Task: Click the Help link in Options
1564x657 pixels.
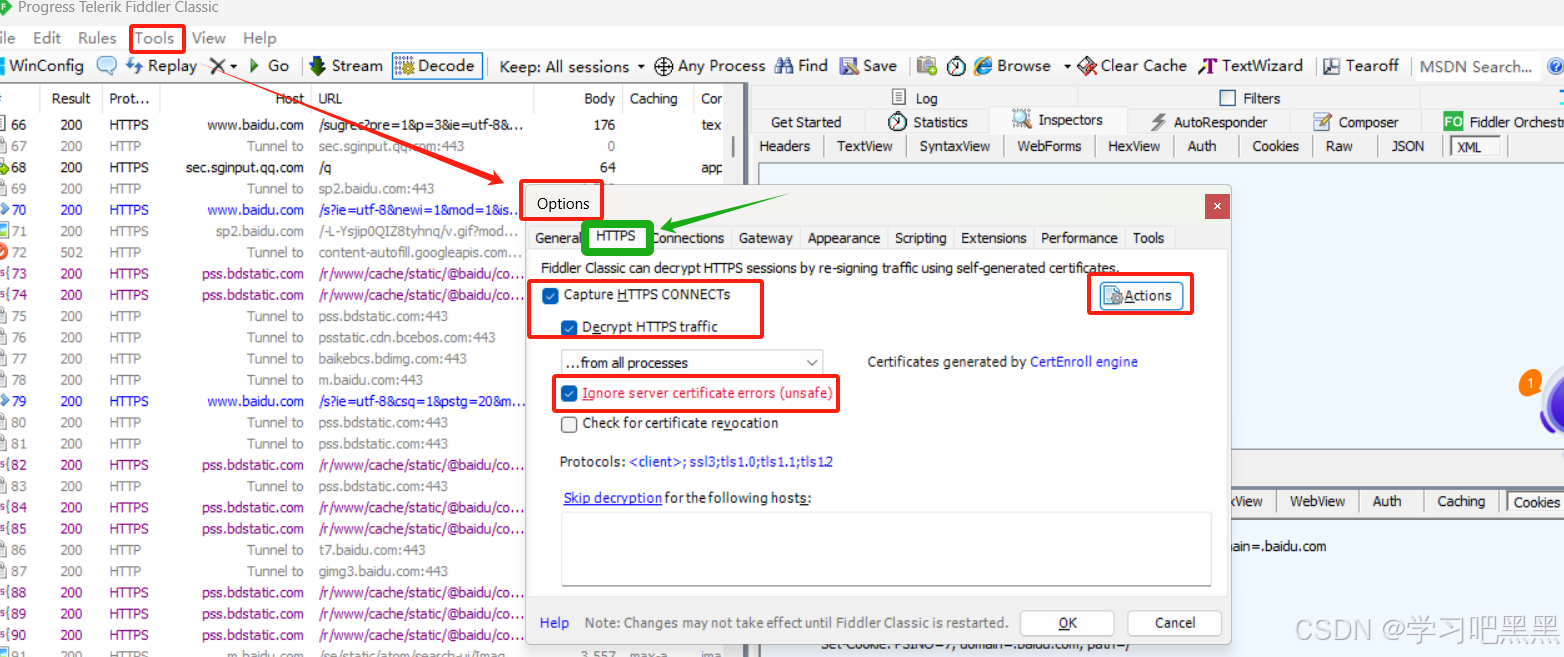Action: point(554,623)
